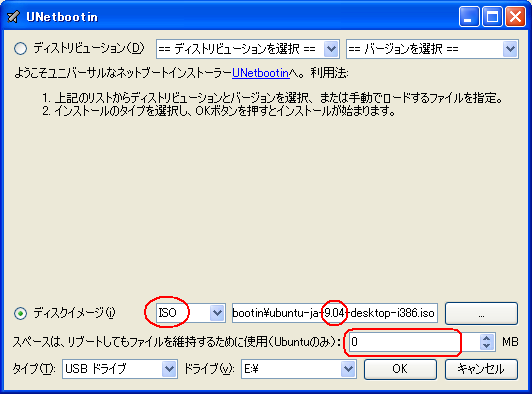Click the persistent space MB value field

[x=414, y=342]
